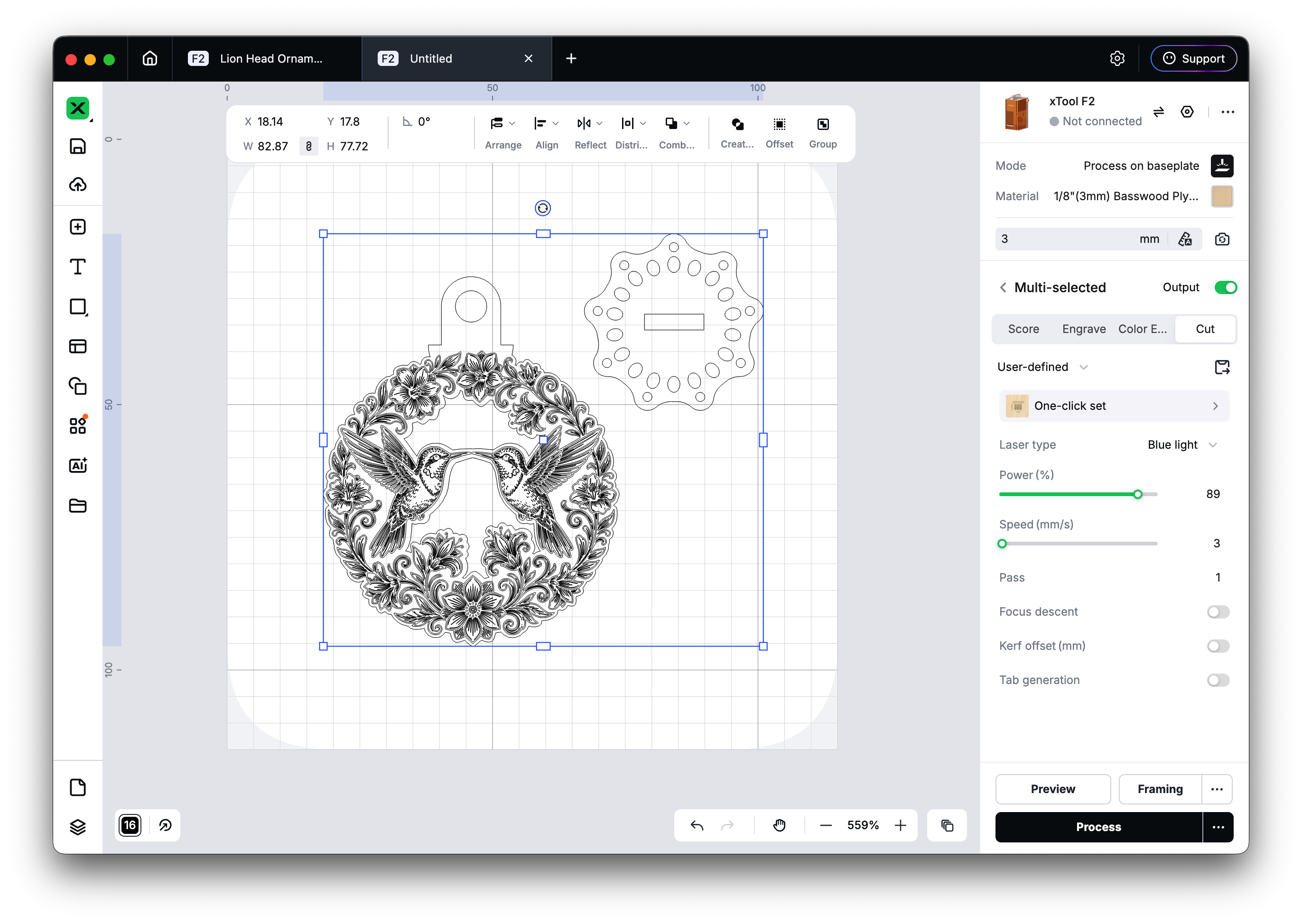The width and height of the screenshot is (1302, 924).
Task: Save the project with the save icon
Action: click(78, 146)
